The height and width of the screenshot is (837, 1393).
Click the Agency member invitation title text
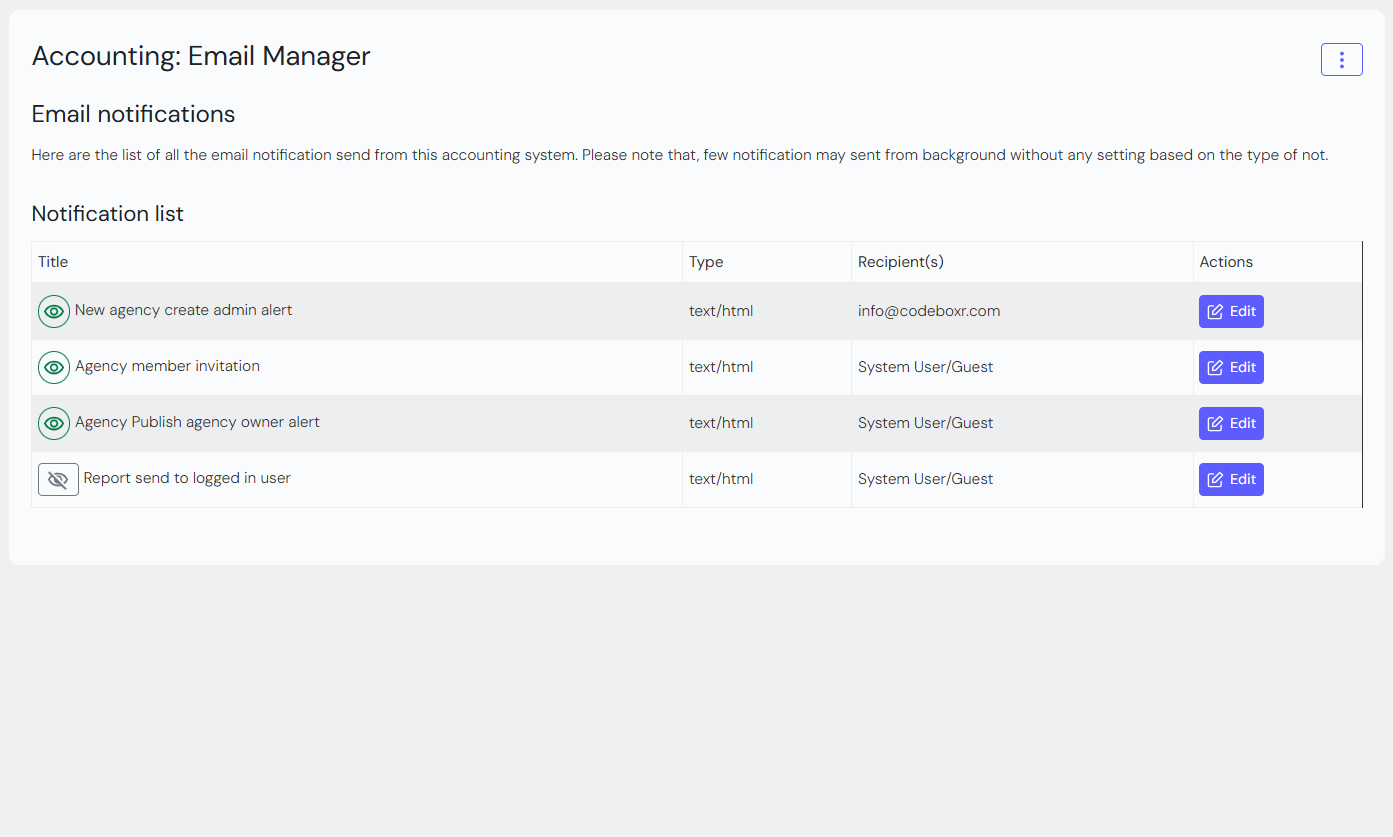167,366
